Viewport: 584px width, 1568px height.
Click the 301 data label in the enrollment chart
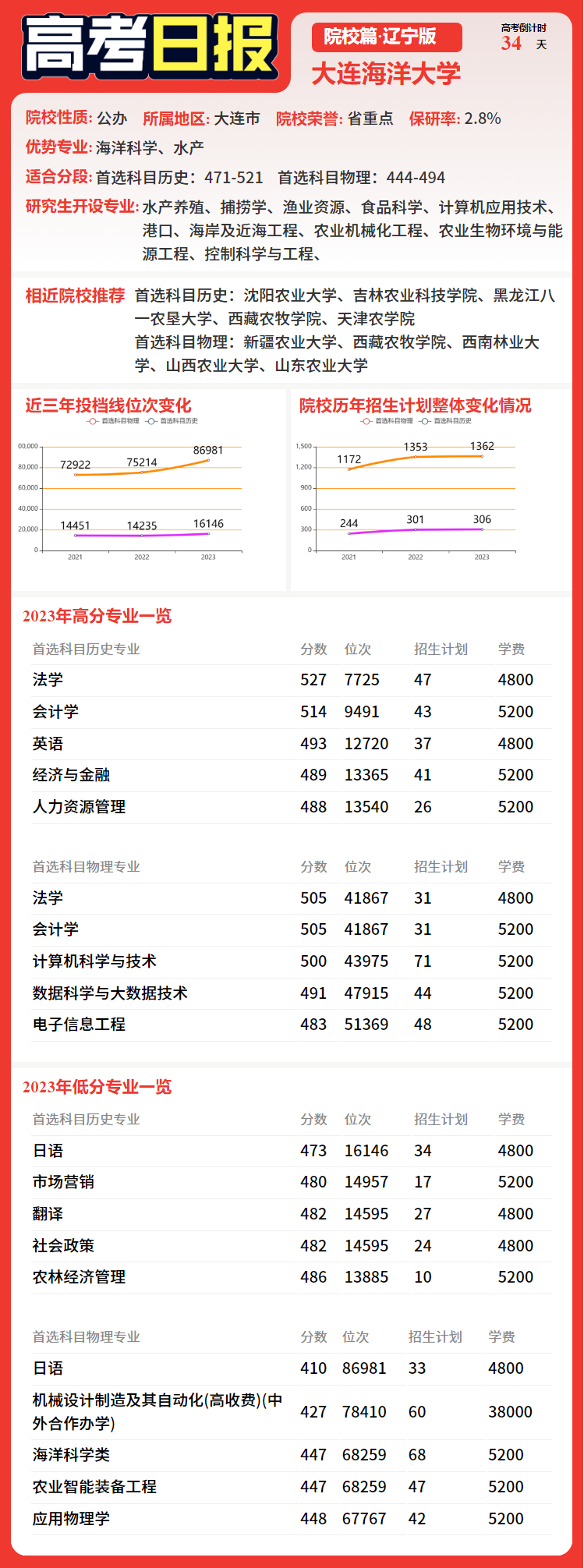(416, 519)
